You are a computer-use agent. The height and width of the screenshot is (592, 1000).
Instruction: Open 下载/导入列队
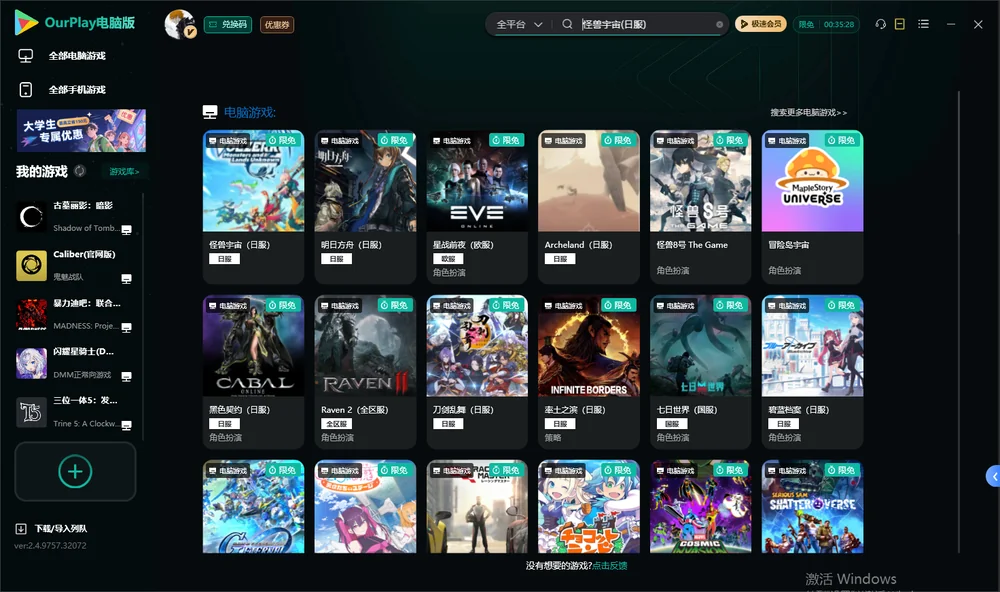[x=52, y=529]
